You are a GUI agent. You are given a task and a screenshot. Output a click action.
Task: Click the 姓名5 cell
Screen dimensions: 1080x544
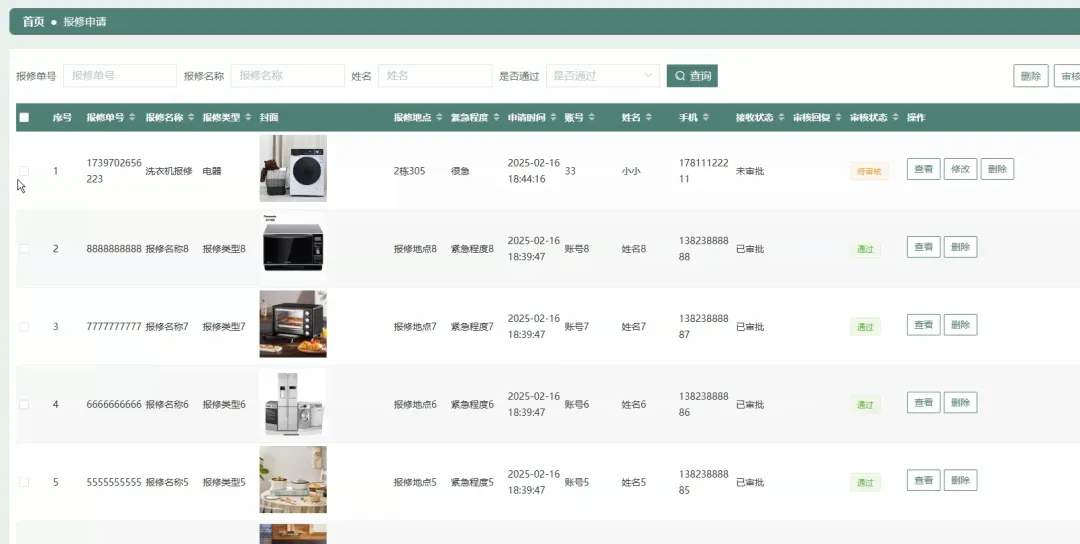tap(634, 482)
